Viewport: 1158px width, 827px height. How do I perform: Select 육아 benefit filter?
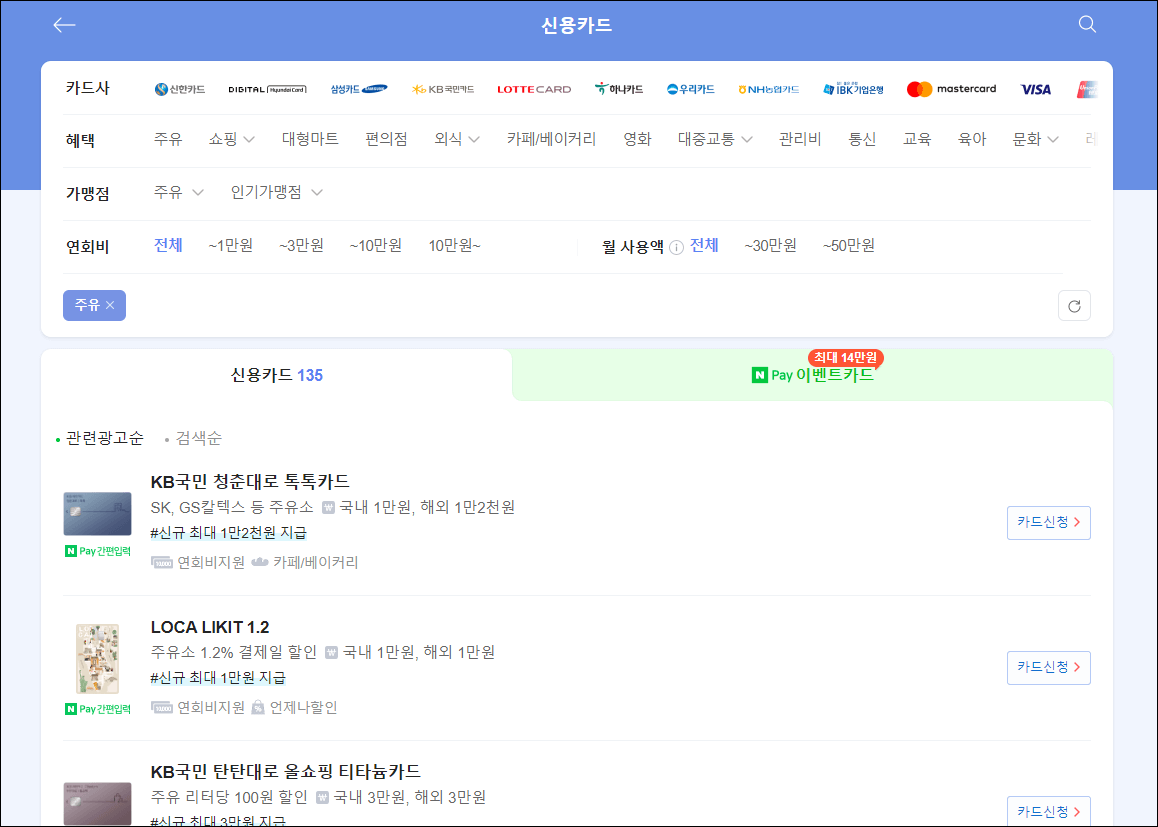[972, 139]
